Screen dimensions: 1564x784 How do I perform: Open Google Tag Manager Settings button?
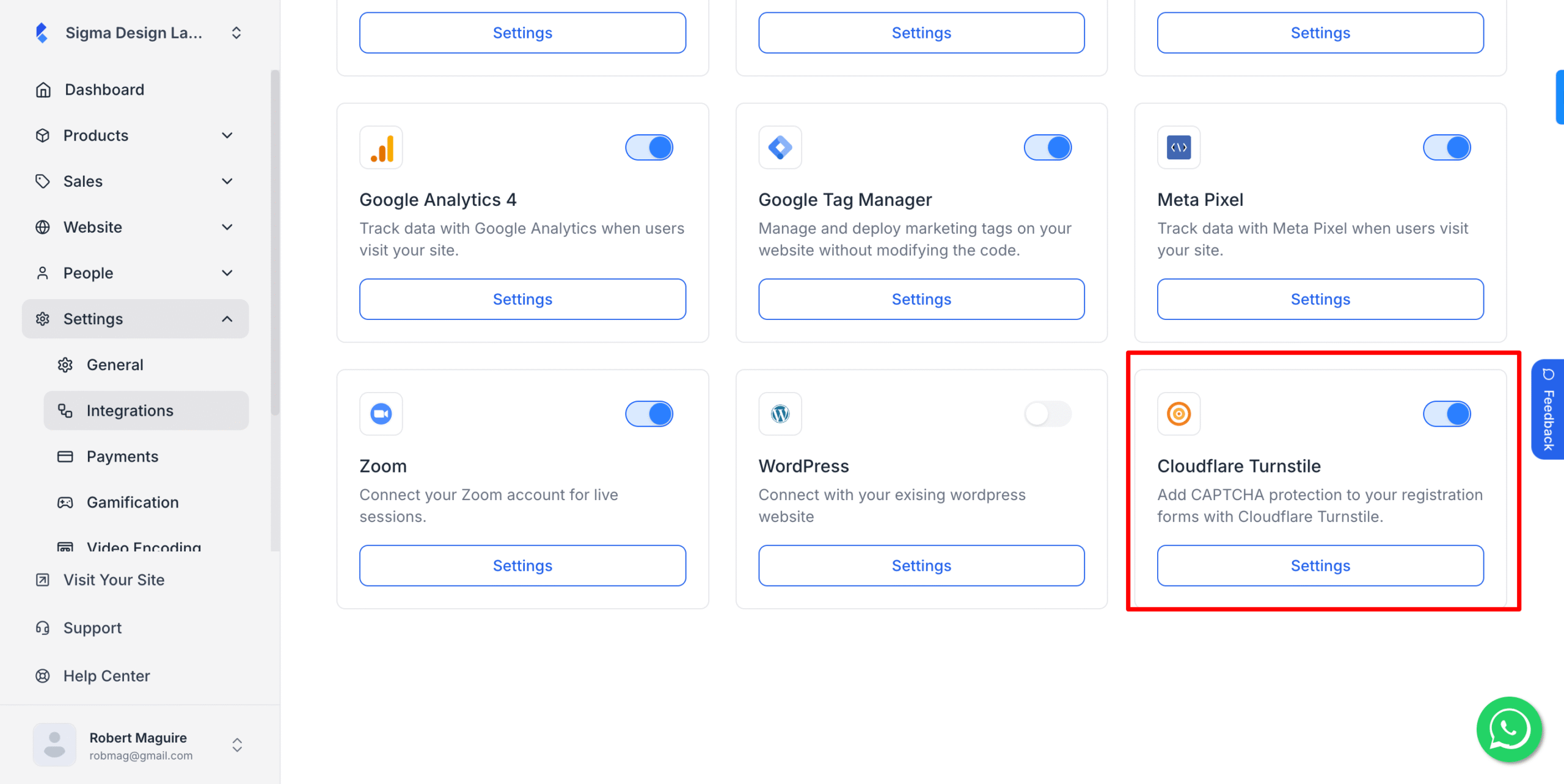pyautogui.click(x=921, y=299)
